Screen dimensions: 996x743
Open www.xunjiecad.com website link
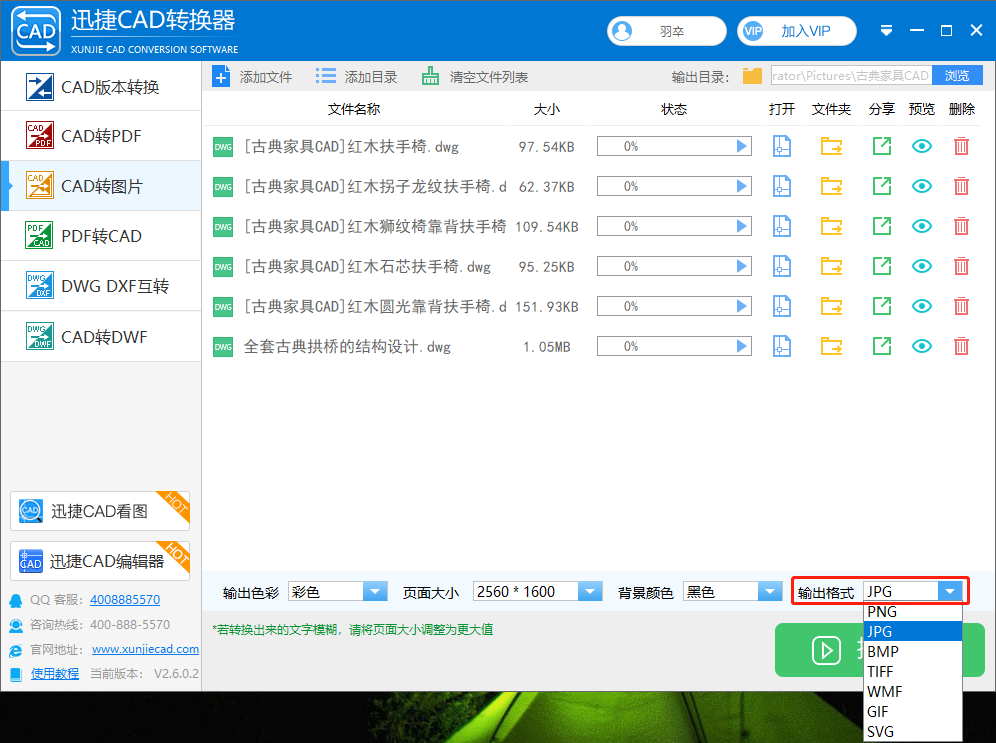coord(145,649)
